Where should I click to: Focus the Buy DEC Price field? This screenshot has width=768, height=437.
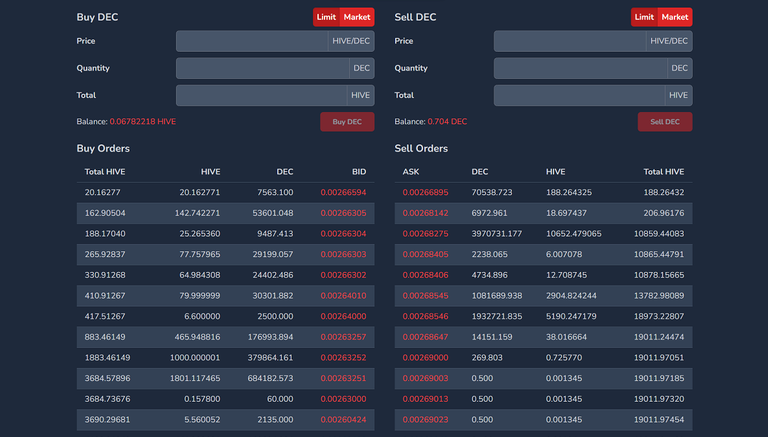(x=252, y=41)
